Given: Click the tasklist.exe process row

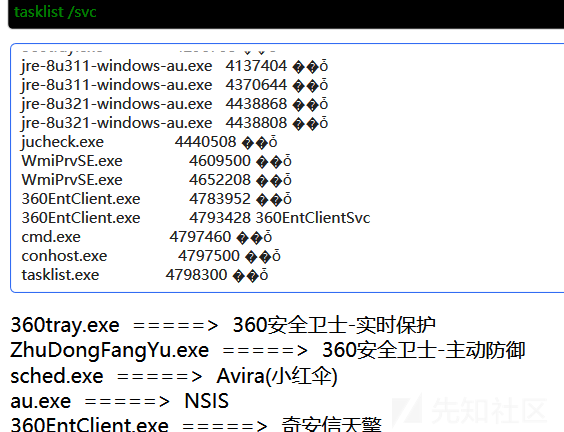Looking at the screenshot, I should click(x=145, y=276).
